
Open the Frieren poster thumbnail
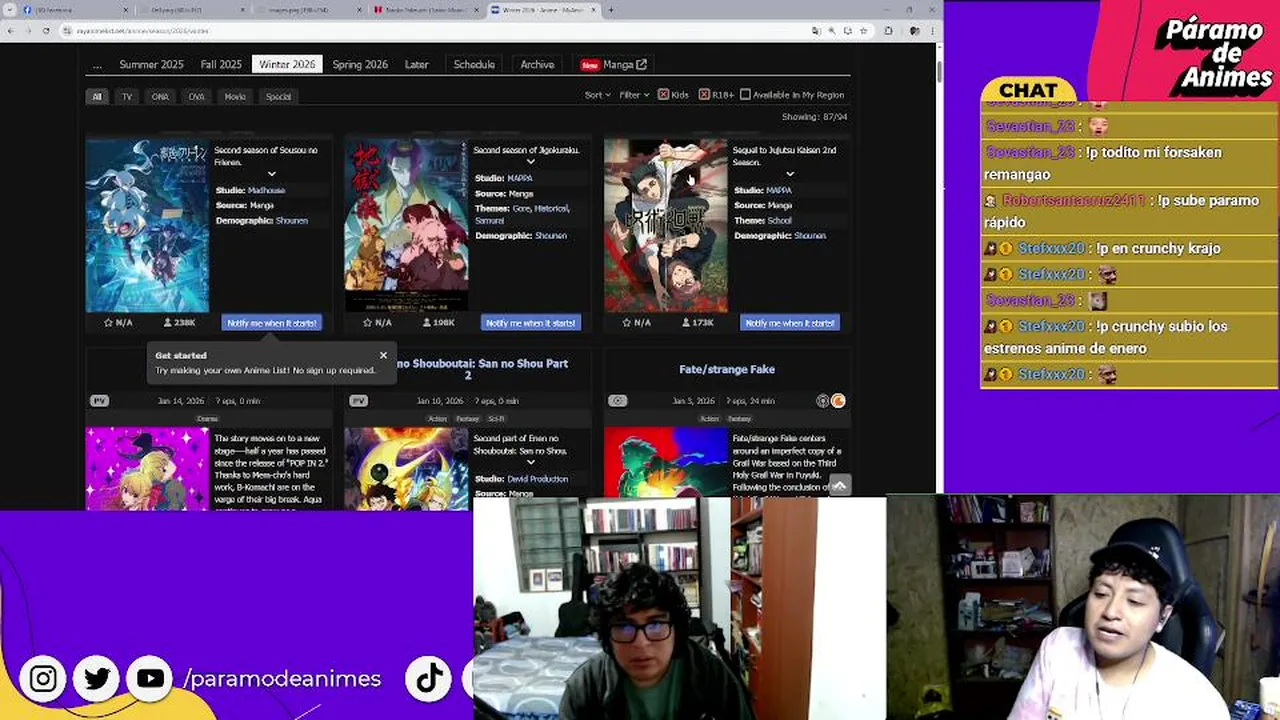click(147, 225)
